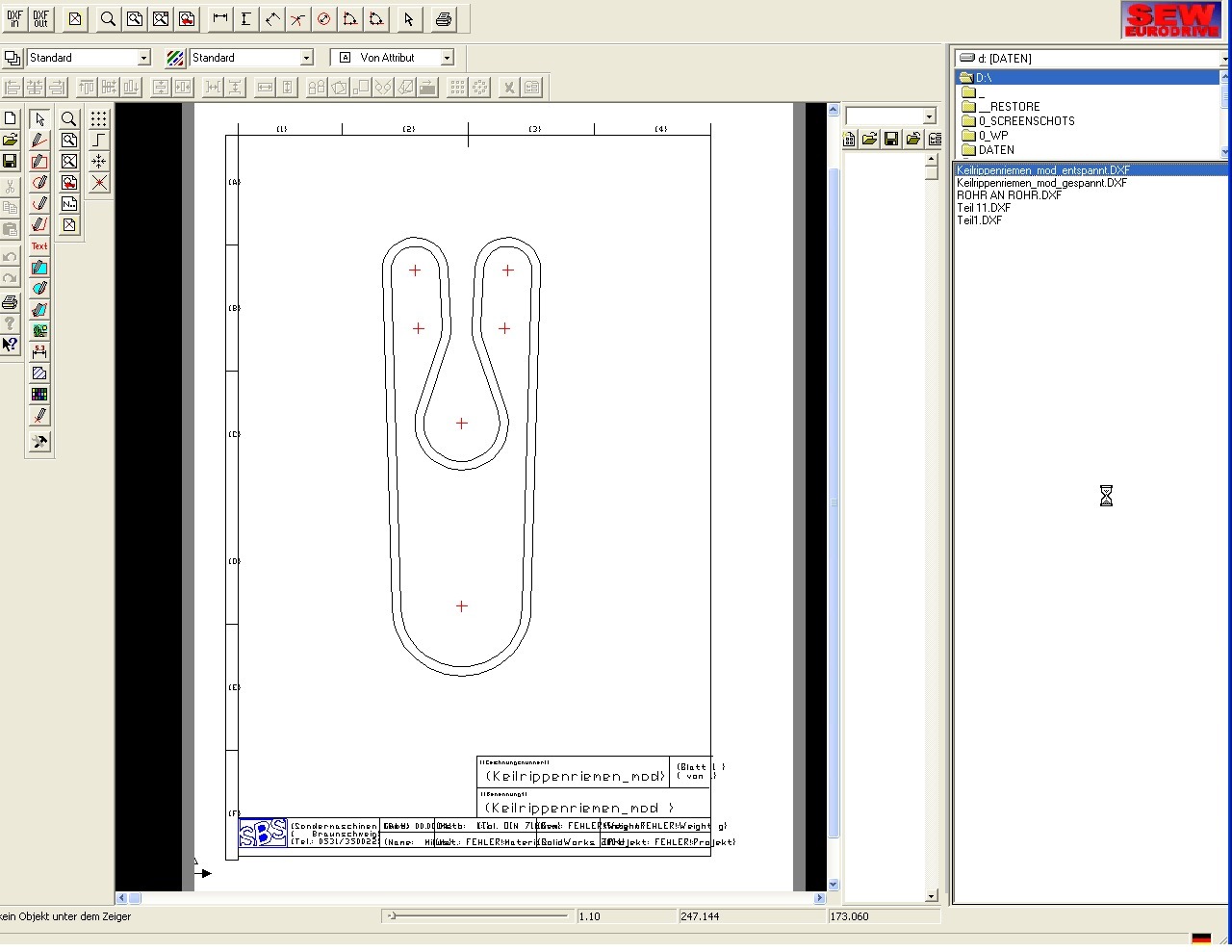Select ROHR AN ROHR.DXF file

pyautogui.click(x=1009, y=195)
